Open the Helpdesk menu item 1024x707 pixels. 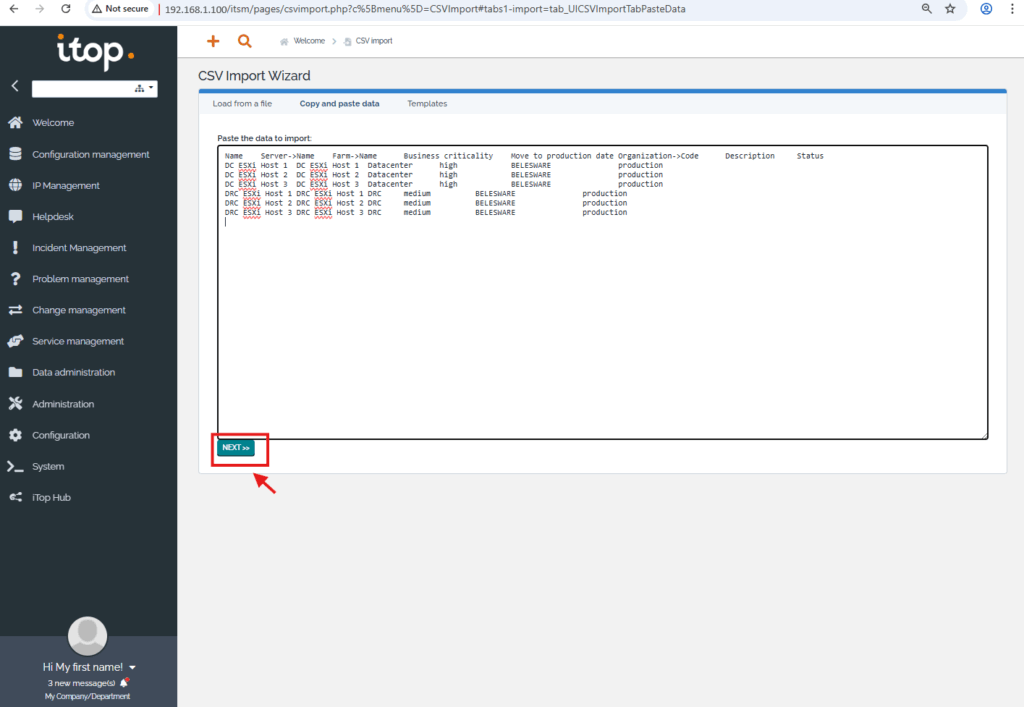point(52,216)
